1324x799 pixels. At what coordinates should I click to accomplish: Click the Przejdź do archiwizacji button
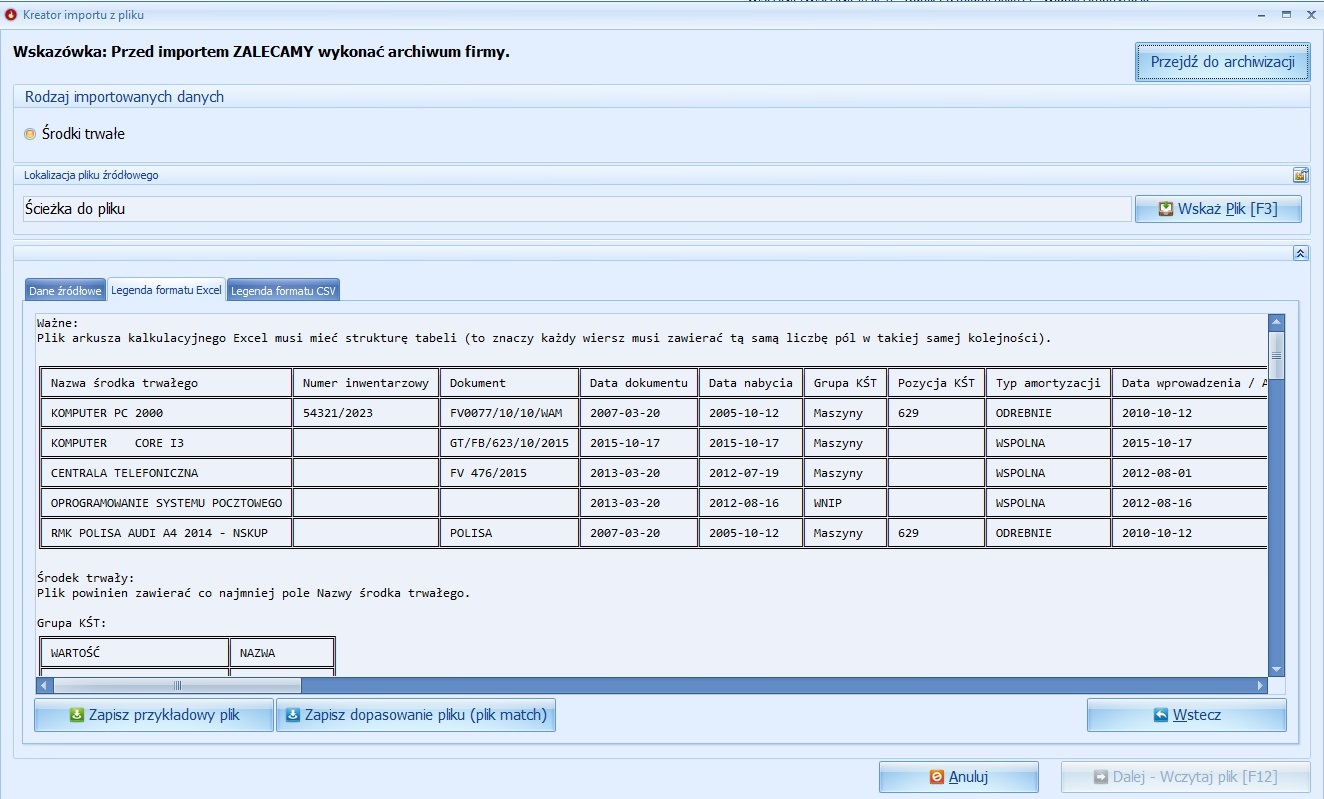click(x=1223, y=62)
